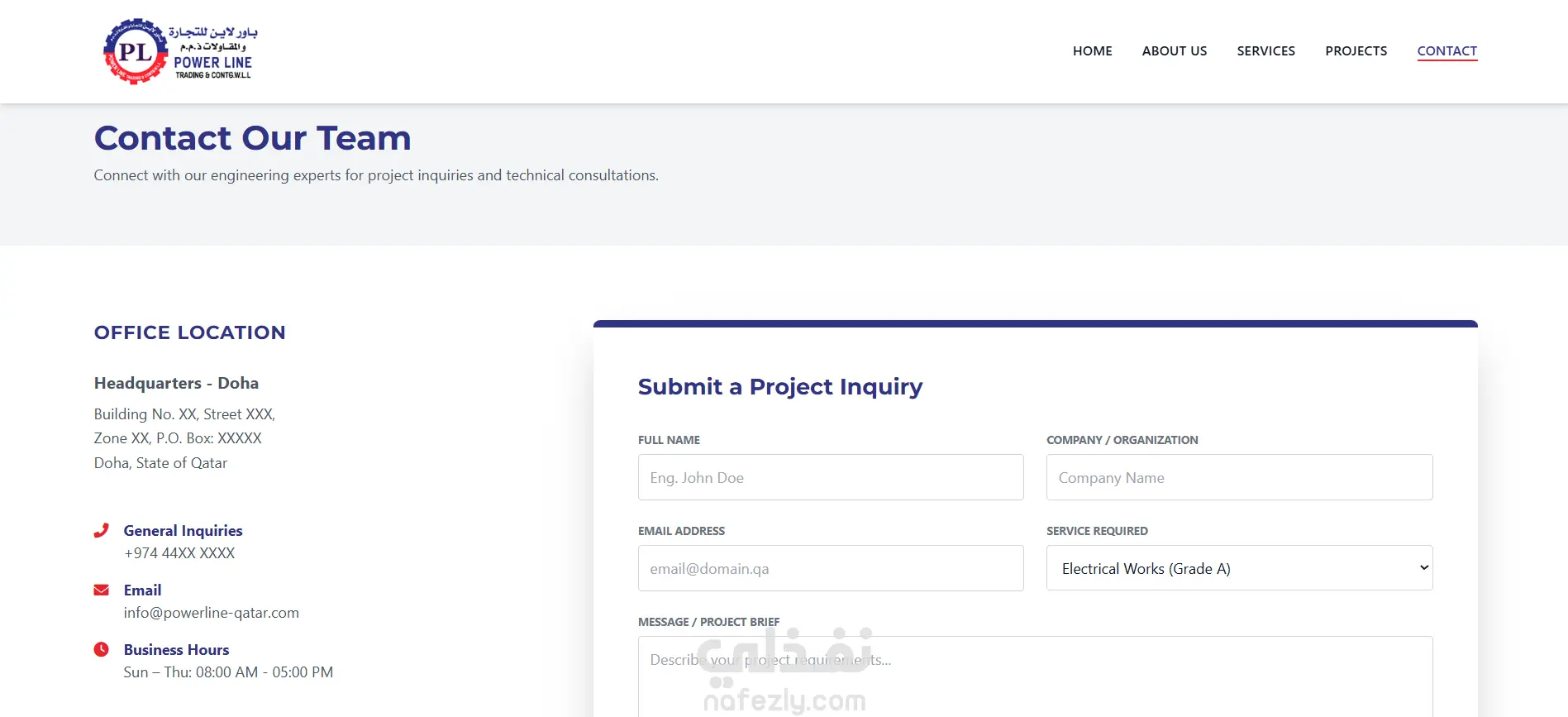
Task: Click into the Email Address field
Action: tap(830, 568)
